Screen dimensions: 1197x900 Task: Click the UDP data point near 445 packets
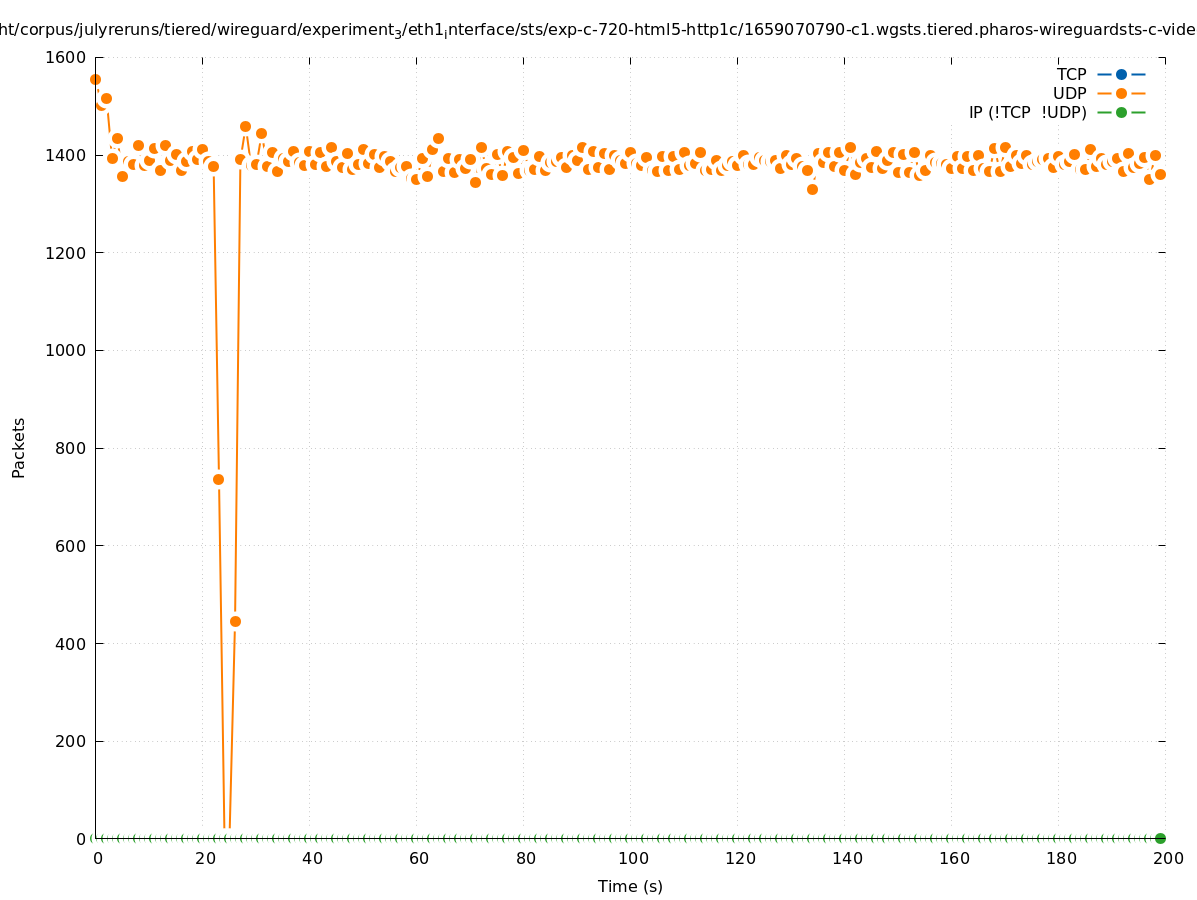coord(235,621)
